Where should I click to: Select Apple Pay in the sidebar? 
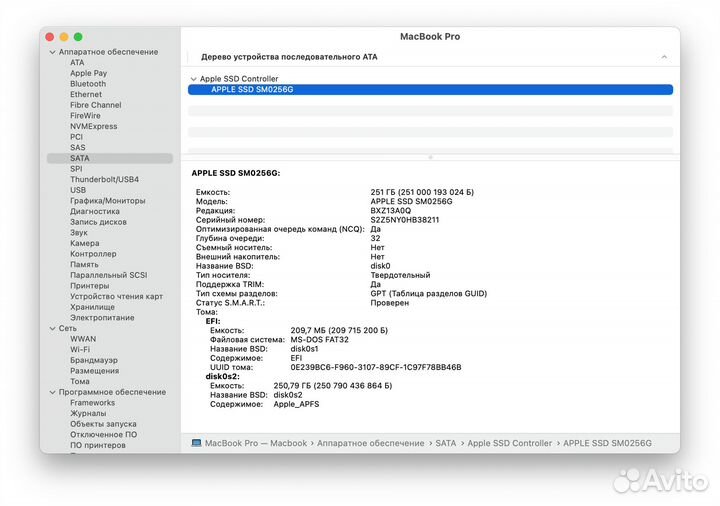coord(88,73)
